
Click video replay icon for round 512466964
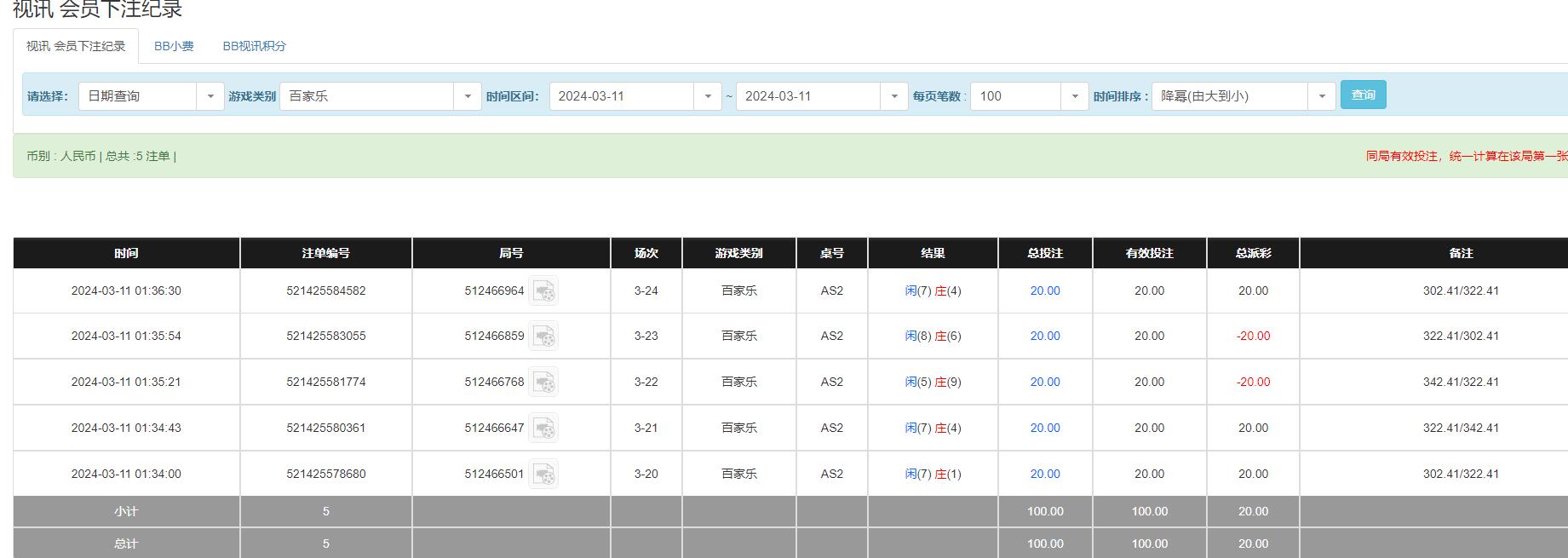[543, 291]
